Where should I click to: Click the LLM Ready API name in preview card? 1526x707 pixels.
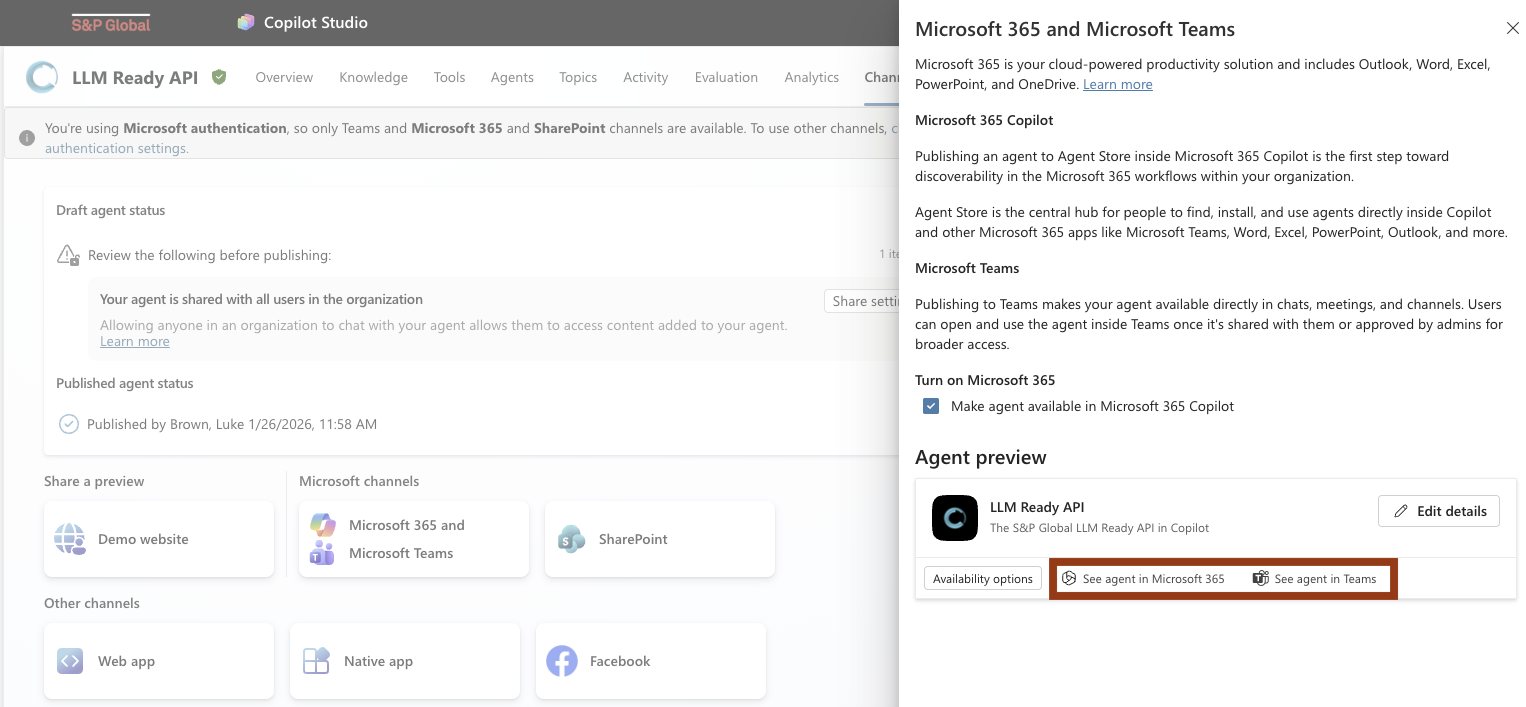coord(1037,507)
